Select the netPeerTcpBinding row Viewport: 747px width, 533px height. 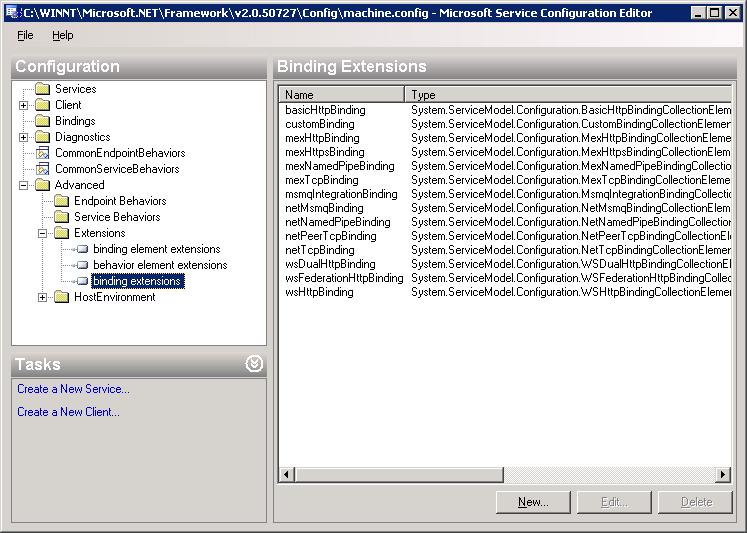coord(505,236)
